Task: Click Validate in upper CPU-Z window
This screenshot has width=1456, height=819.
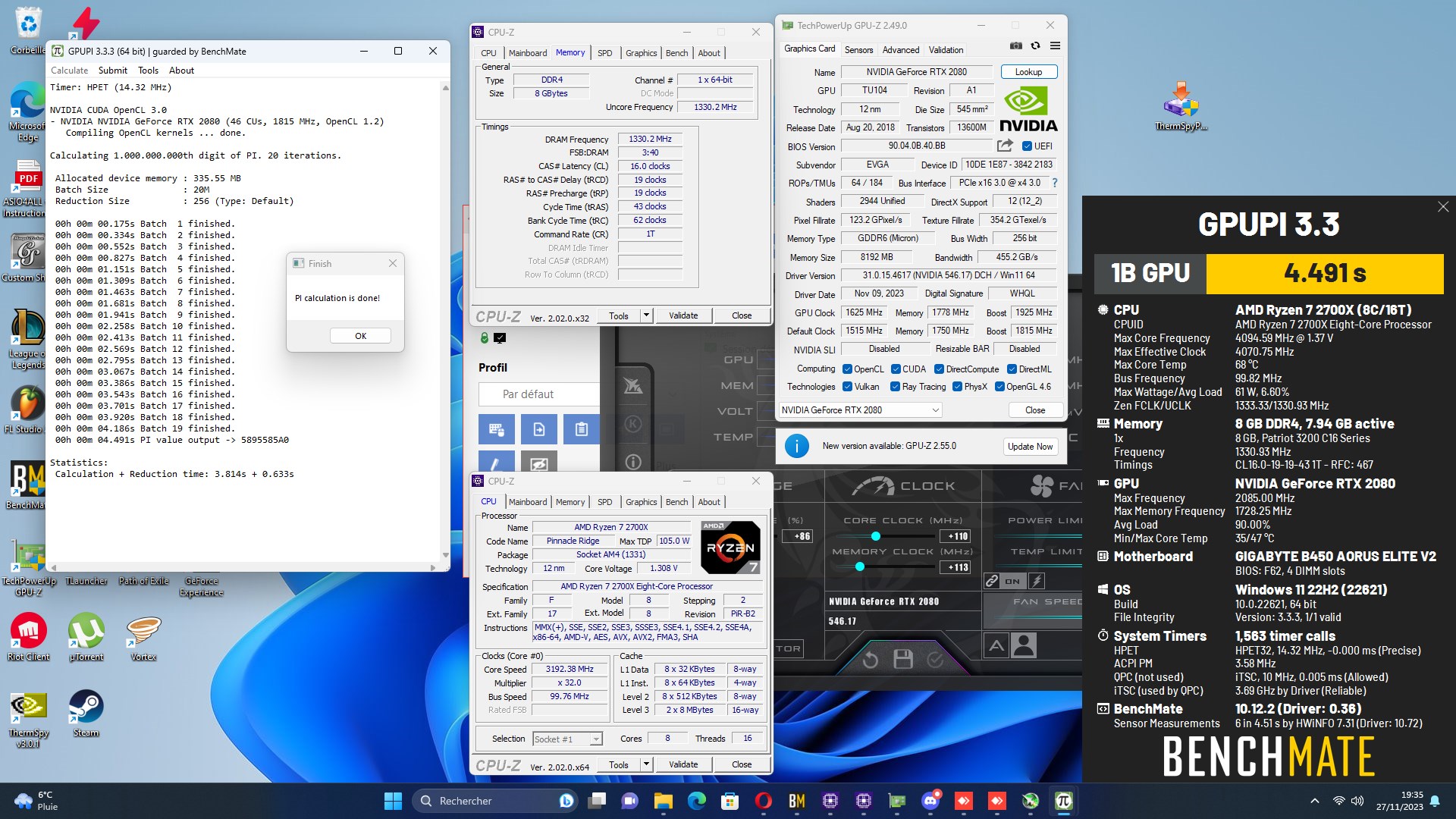Action: click(x=683, y=315)
